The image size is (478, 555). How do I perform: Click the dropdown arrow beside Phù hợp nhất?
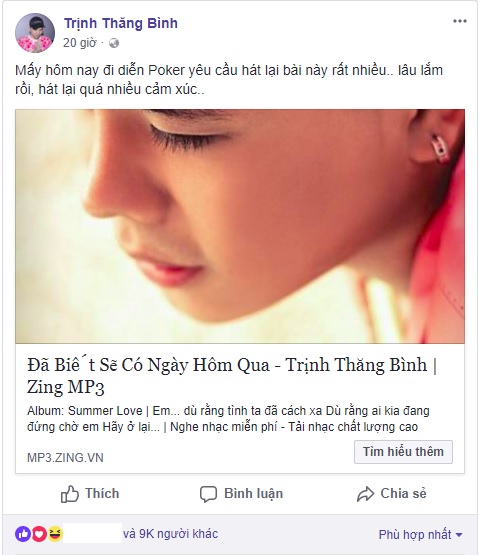pyautogui.click(x=459, y=535)
